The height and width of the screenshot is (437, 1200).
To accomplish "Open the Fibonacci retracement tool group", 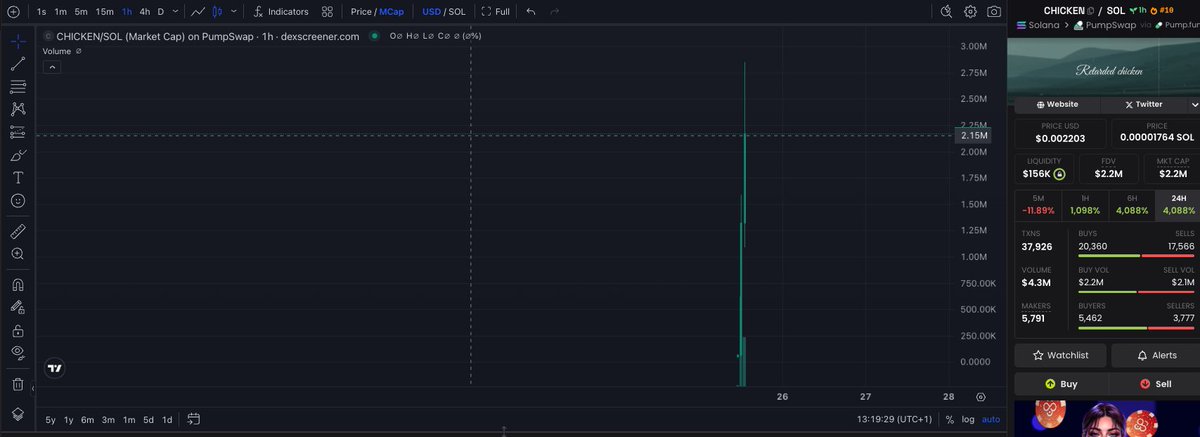I will click(18, 87).
